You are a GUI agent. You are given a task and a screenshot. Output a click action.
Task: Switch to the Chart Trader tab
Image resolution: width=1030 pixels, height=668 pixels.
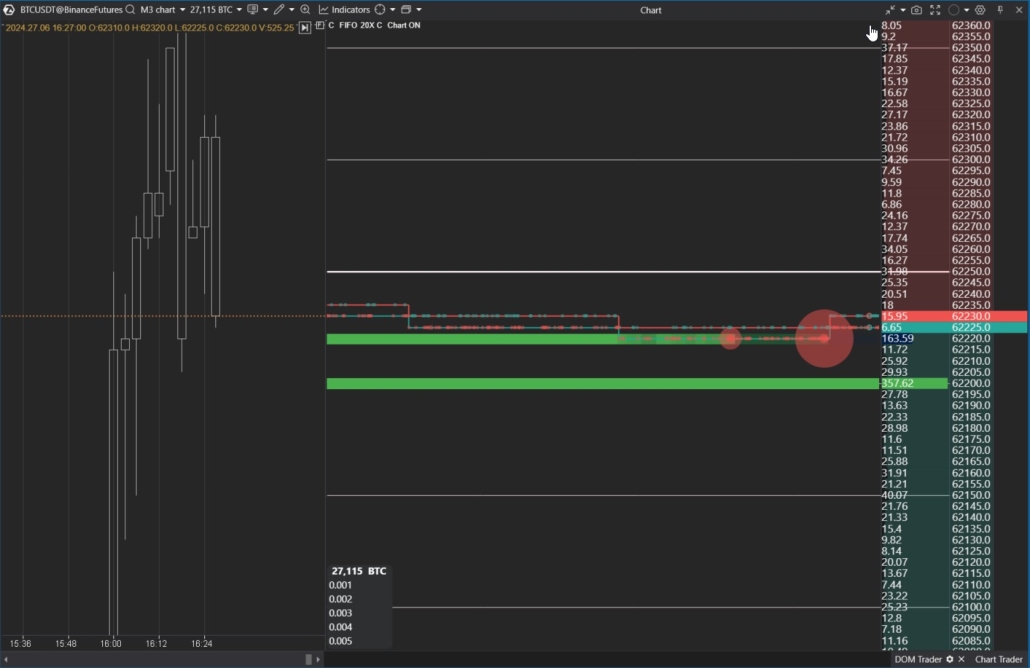click(998, 659)
